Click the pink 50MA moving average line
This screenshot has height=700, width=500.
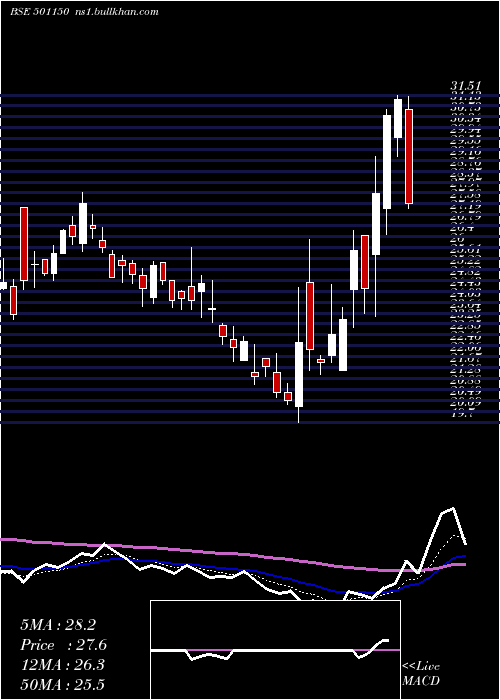pos(232,554)
